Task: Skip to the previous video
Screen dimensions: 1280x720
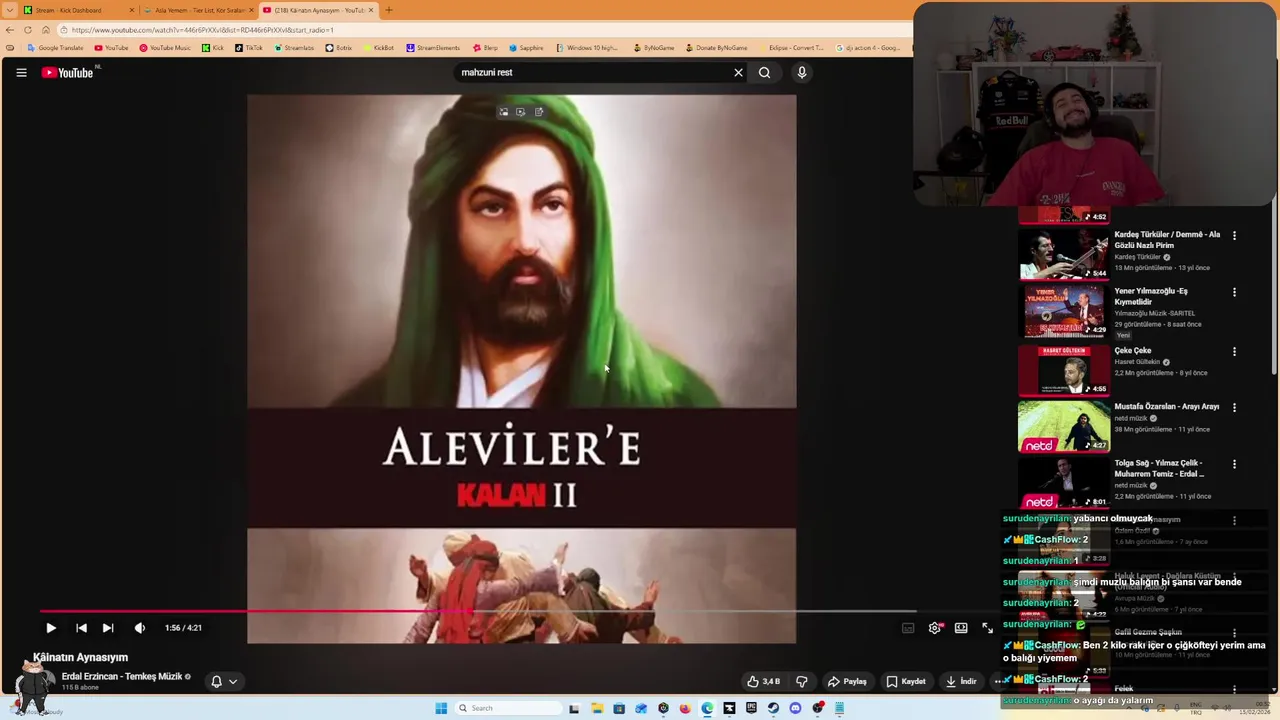Action: pyautogui.click(x=81, y=628)
